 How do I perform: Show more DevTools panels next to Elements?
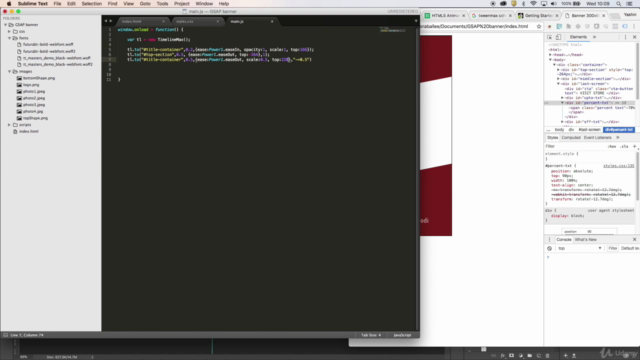pos(594,37)
